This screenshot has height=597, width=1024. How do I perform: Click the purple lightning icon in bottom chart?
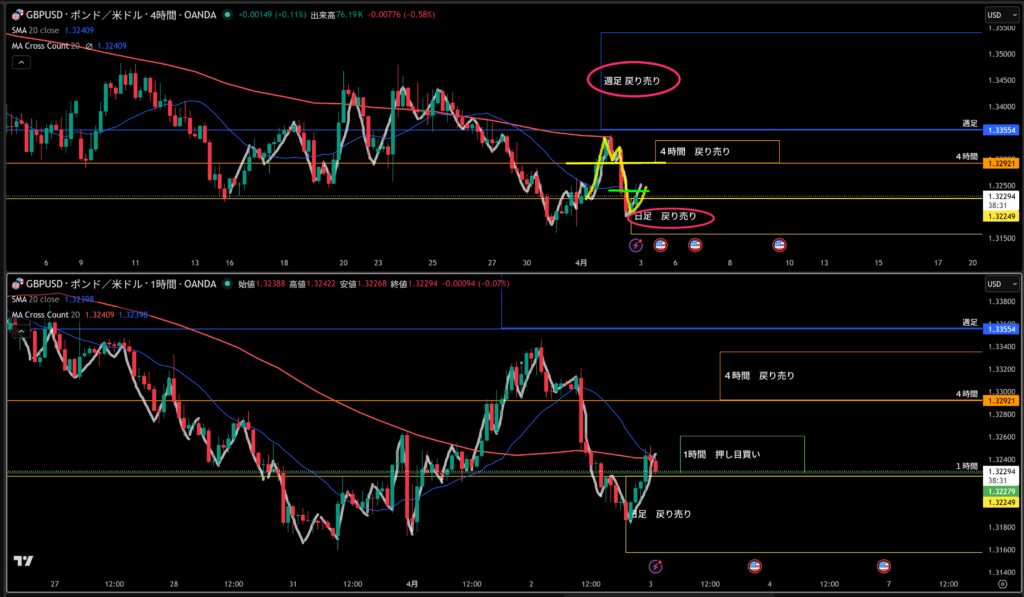click(x=655, y=566)
